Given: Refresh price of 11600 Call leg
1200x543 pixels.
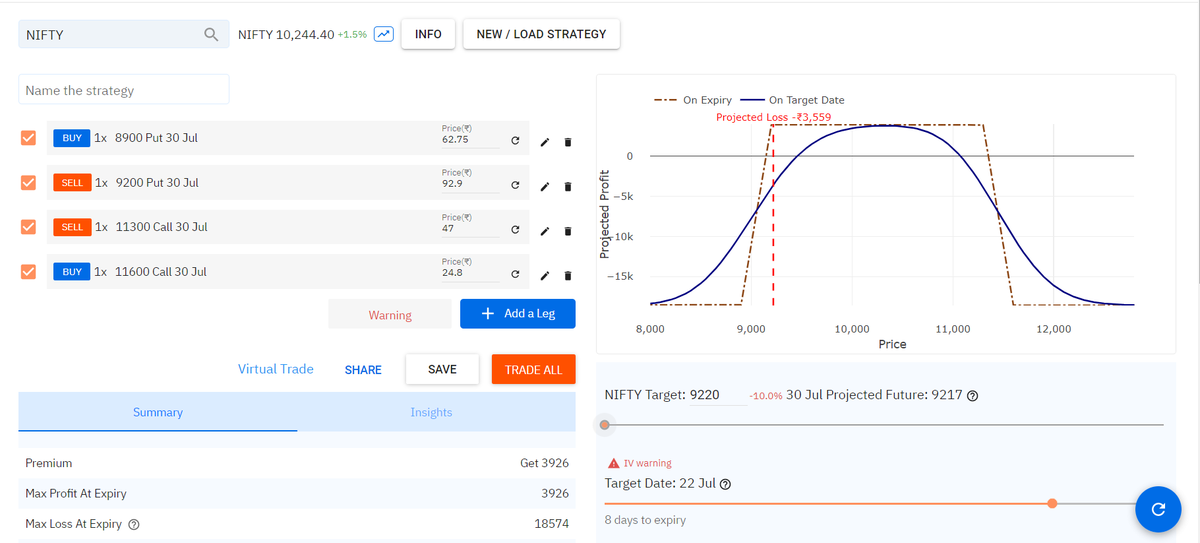Looking at the screenshot, I should [x=514, y=275].
